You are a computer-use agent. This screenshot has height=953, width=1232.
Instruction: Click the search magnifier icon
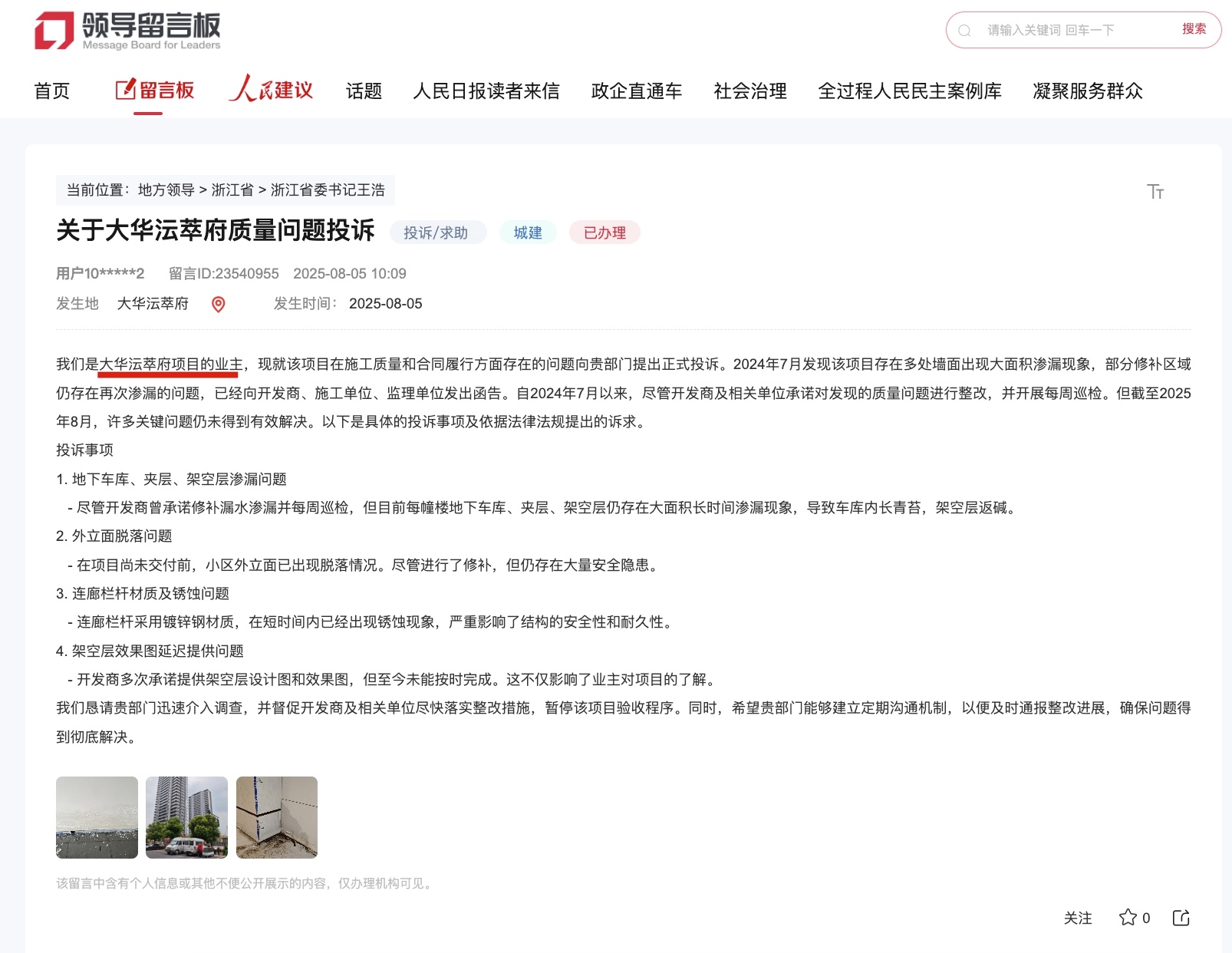(x=965, y=31)
